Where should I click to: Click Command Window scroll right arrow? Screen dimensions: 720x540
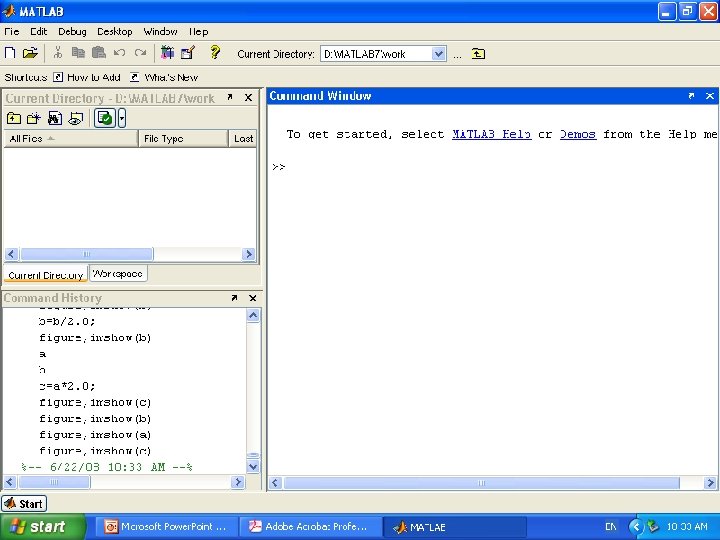[710, 483]
